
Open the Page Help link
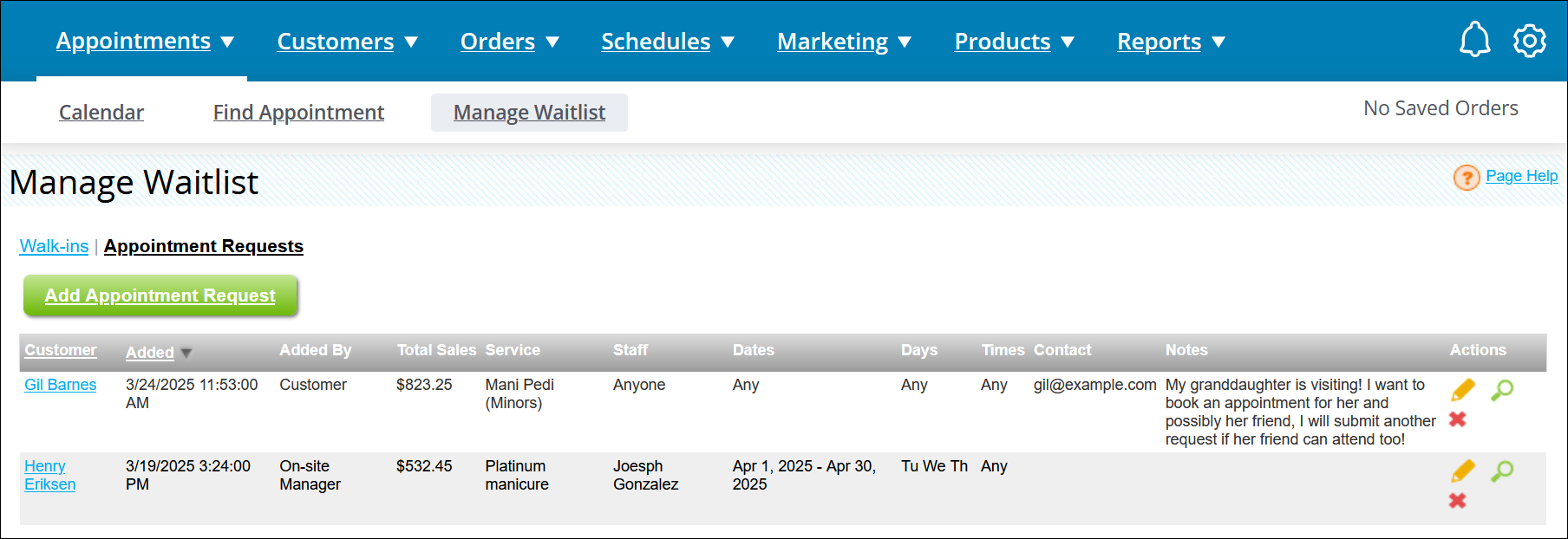1521,176
